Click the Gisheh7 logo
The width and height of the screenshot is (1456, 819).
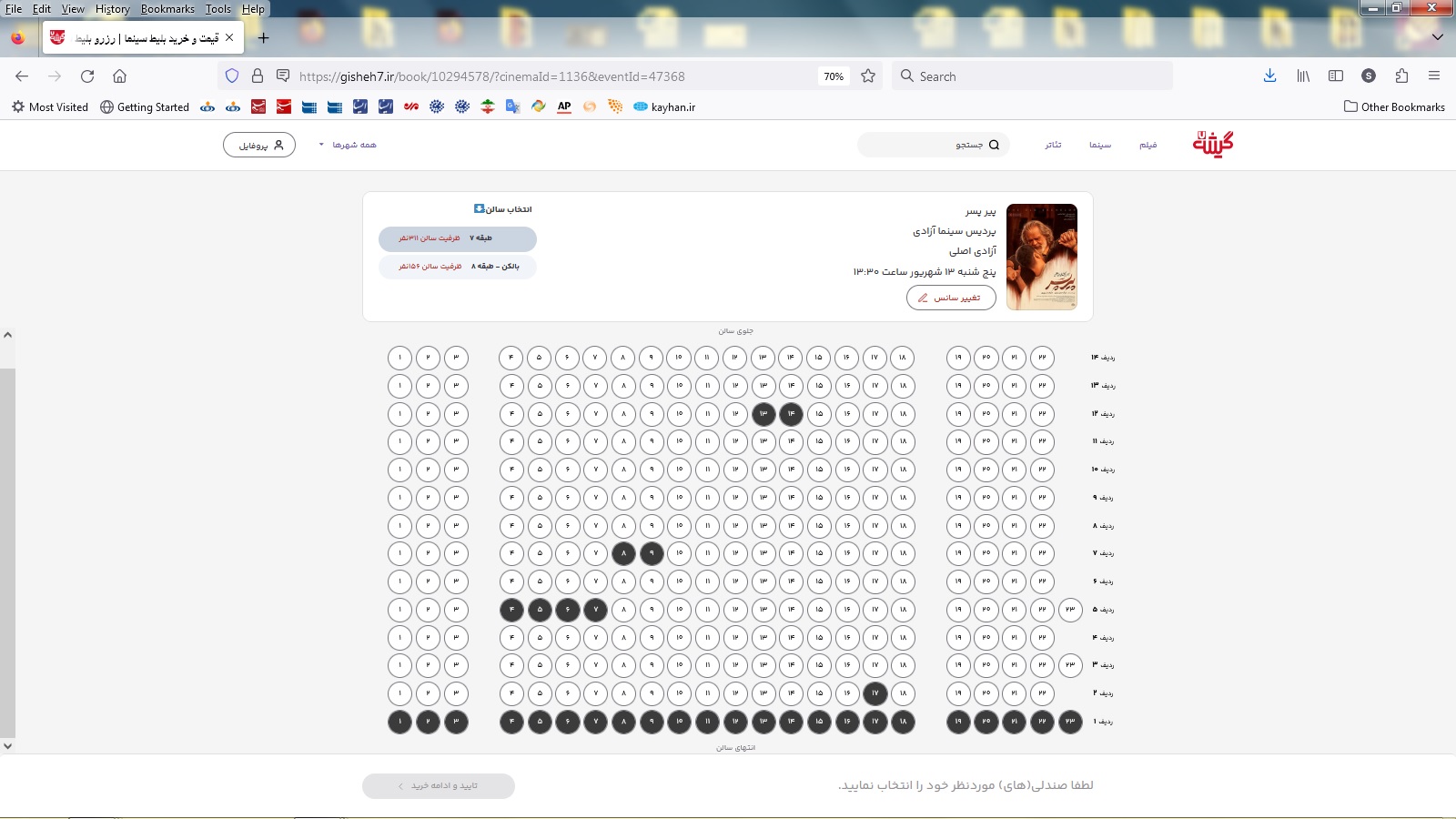[x=1213, y=144]
